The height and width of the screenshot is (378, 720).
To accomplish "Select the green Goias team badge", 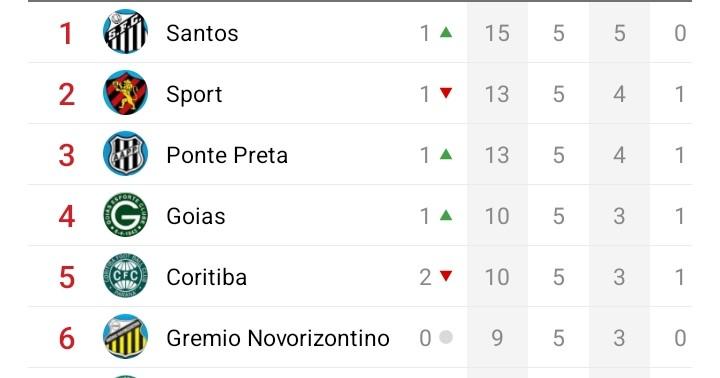I will click(125, 215).
